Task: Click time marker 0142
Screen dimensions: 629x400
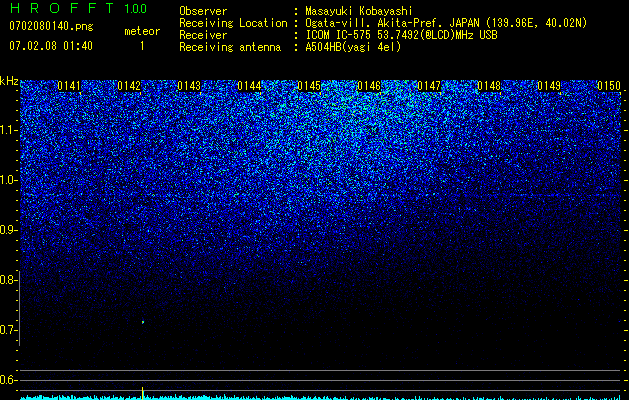Action: click(x=129, y=86)
